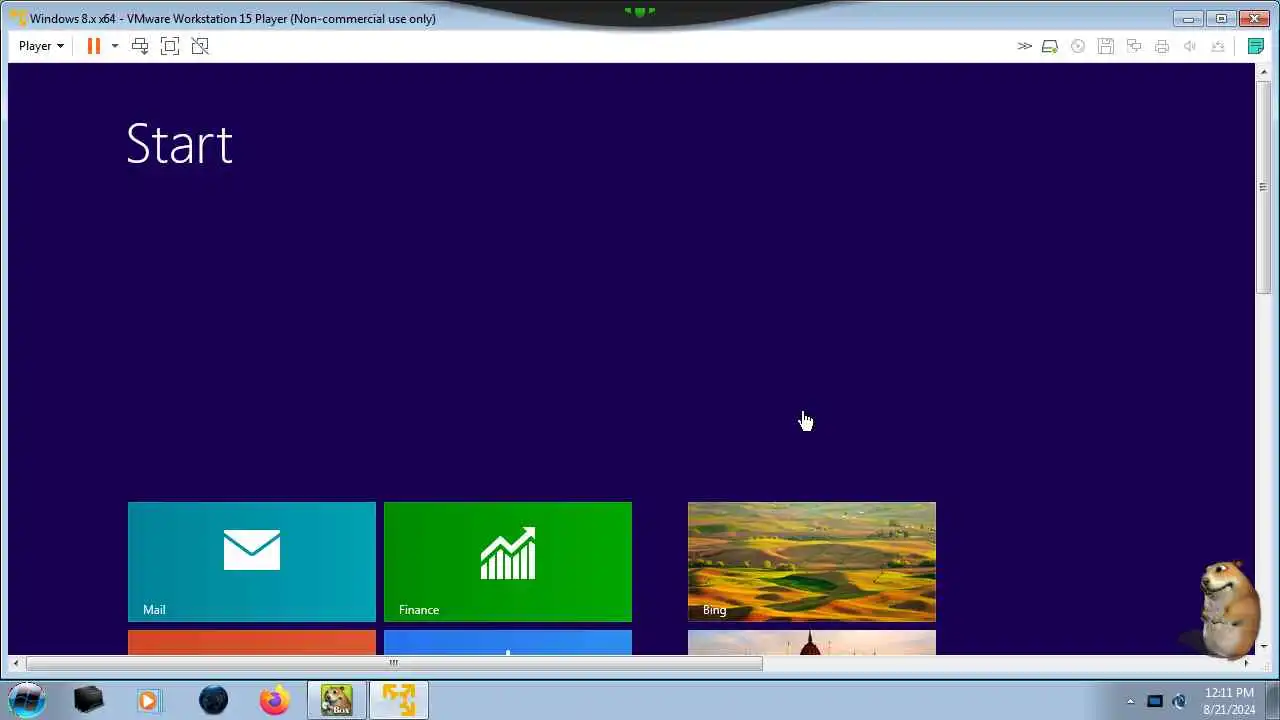1280x720 pixels.
Task: Open the taskbar clock showing 12:11 PM
Action: pyautogui.click(x=1229, y=700)
